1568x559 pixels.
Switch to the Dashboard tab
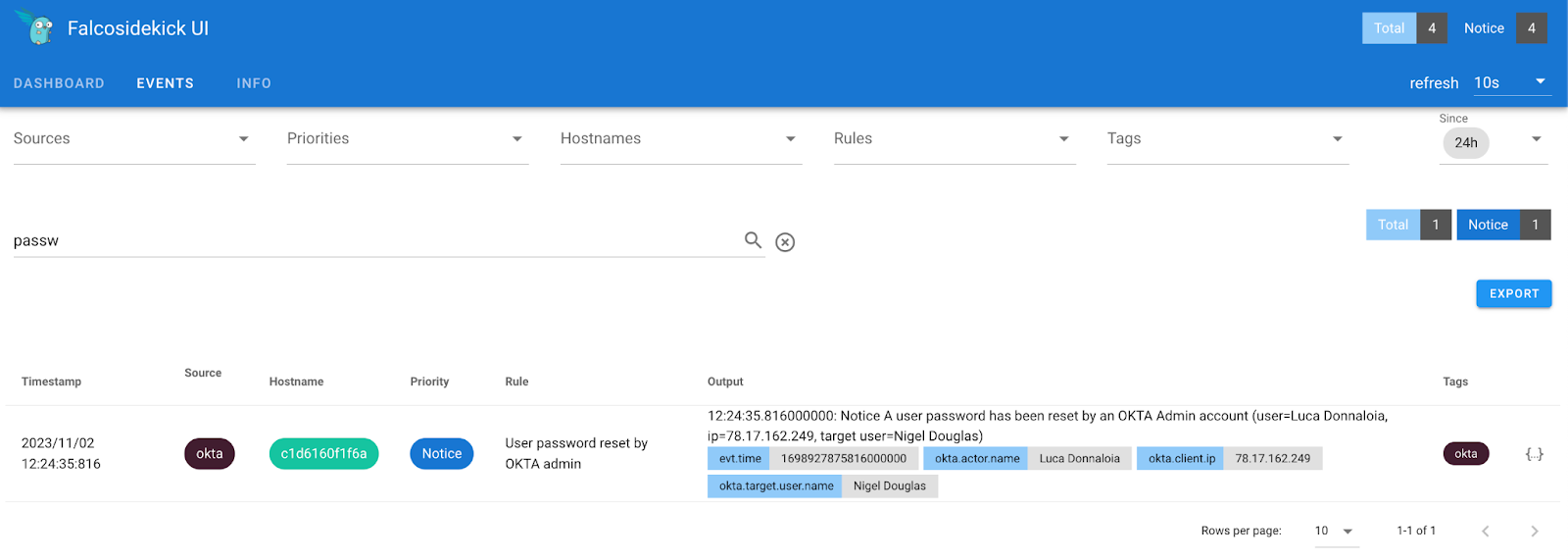pos(59,83)
